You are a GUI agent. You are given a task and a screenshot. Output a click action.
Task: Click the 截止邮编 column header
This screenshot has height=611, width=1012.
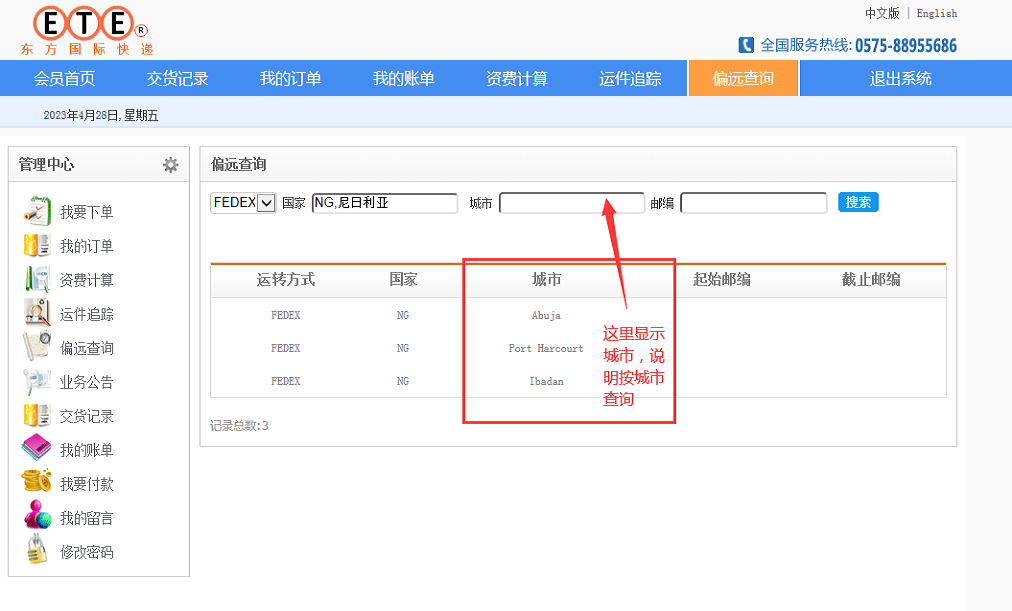tap(871, 279)
